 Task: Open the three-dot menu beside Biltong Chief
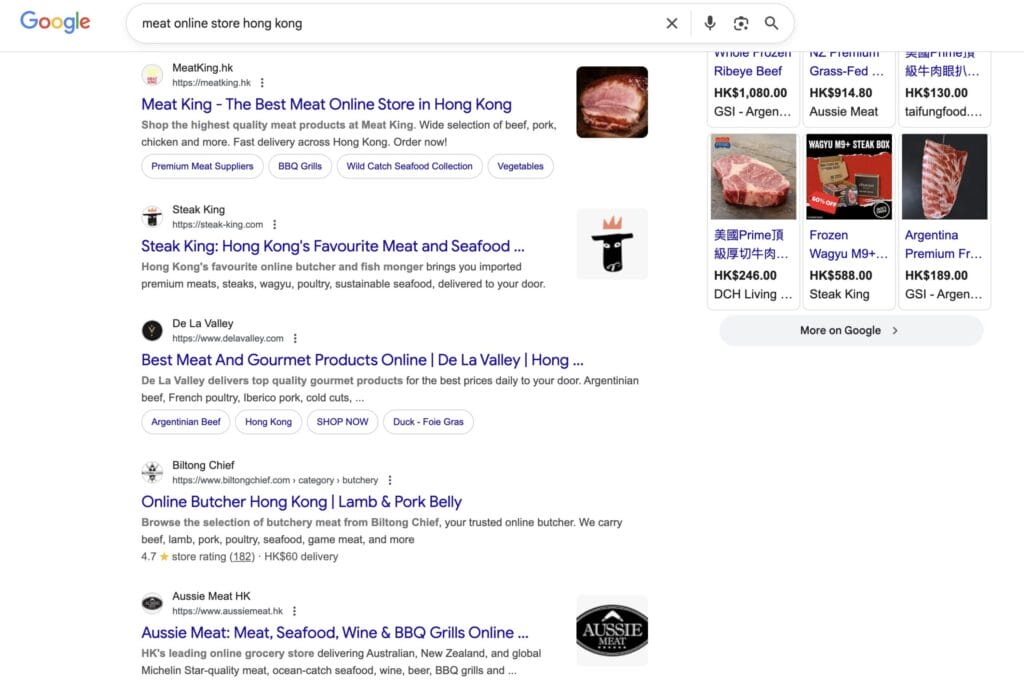390,480
